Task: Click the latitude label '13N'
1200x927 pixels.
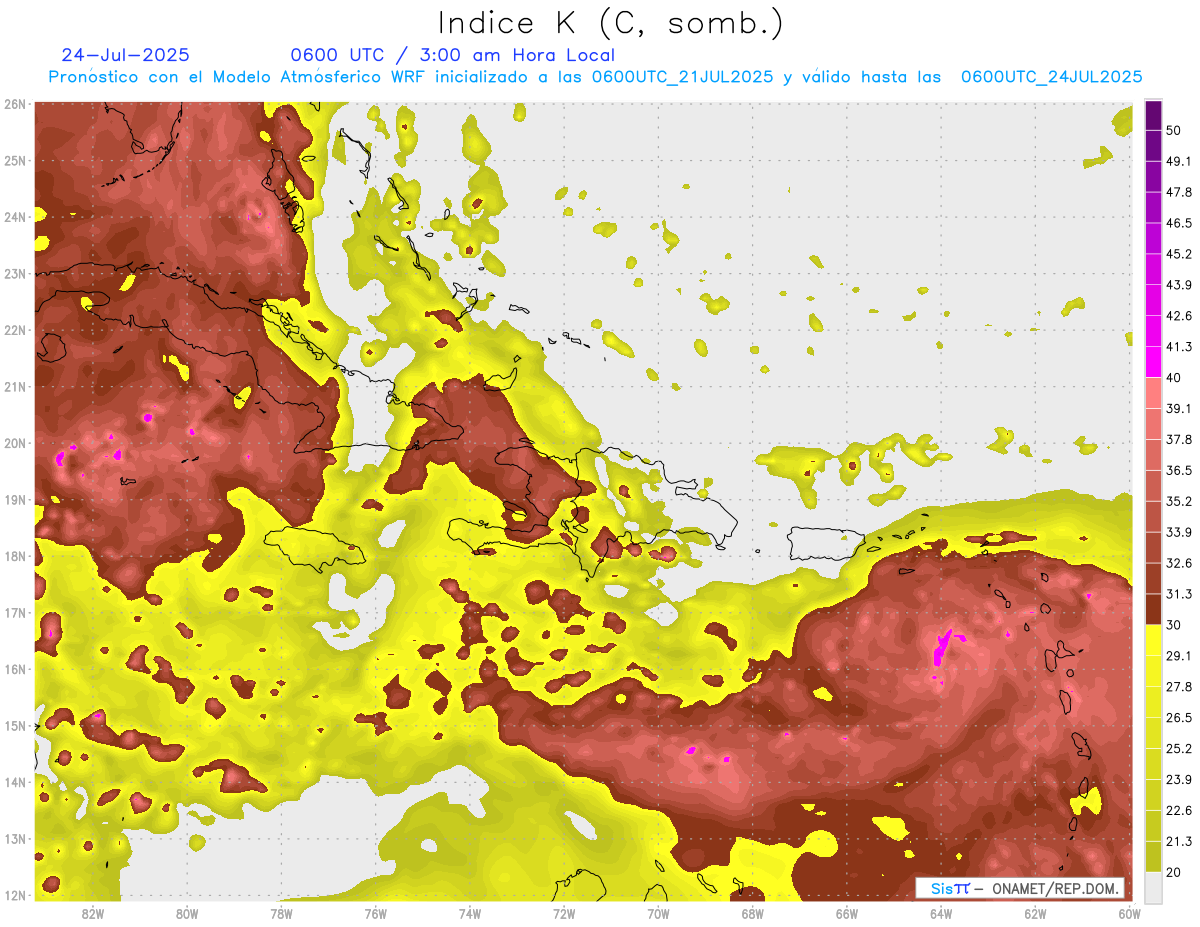Action: coord(15,839)
